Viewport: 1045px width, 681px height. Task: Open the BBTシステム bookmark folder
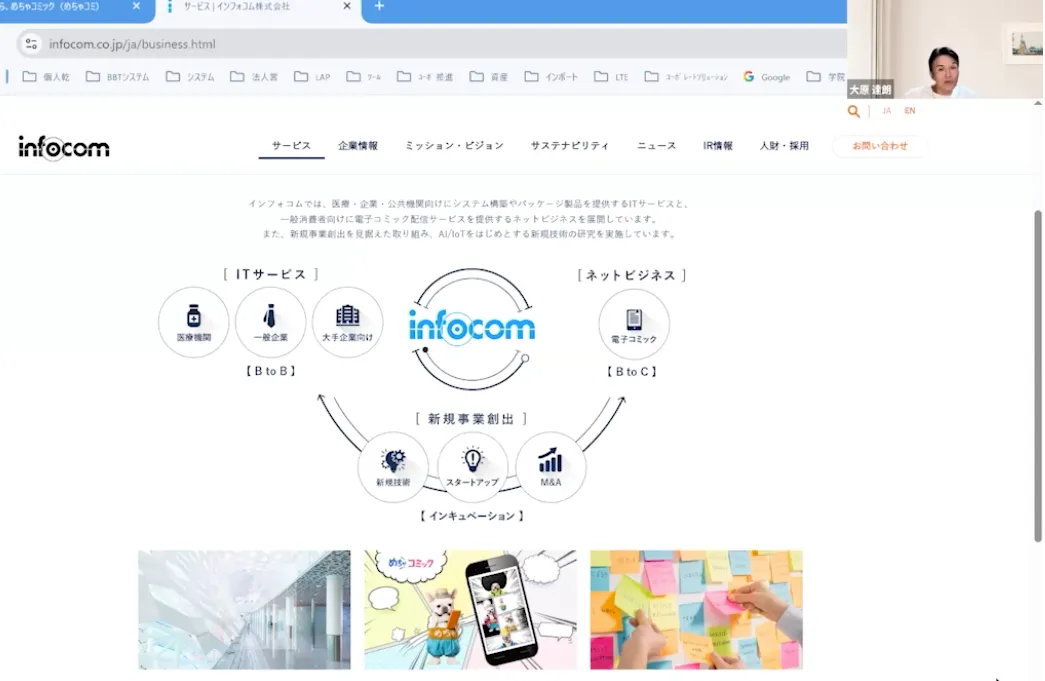pos(118,77)
